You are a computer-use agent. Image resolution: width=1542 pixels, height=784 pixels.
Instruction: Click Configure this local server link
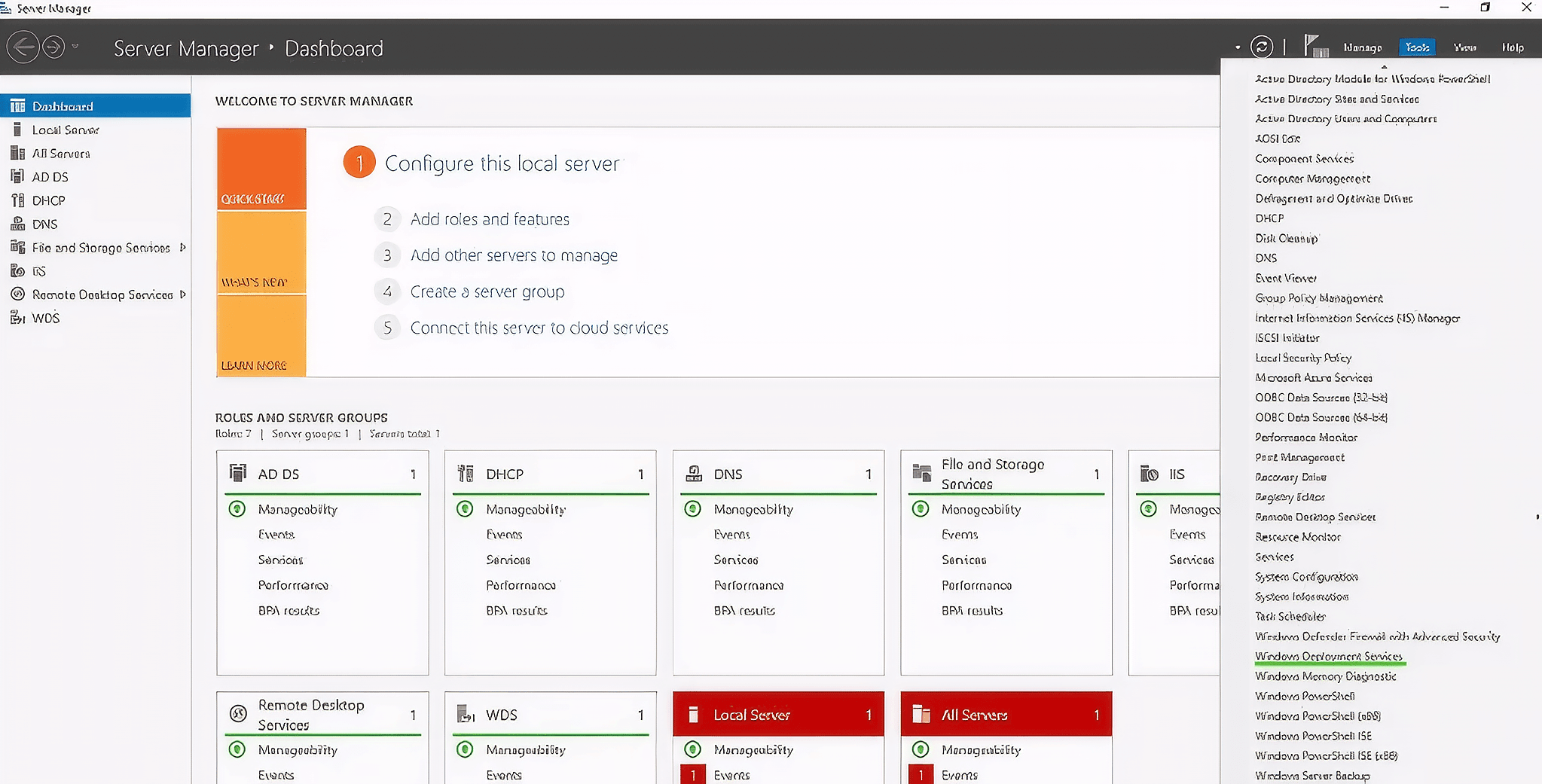502,163
